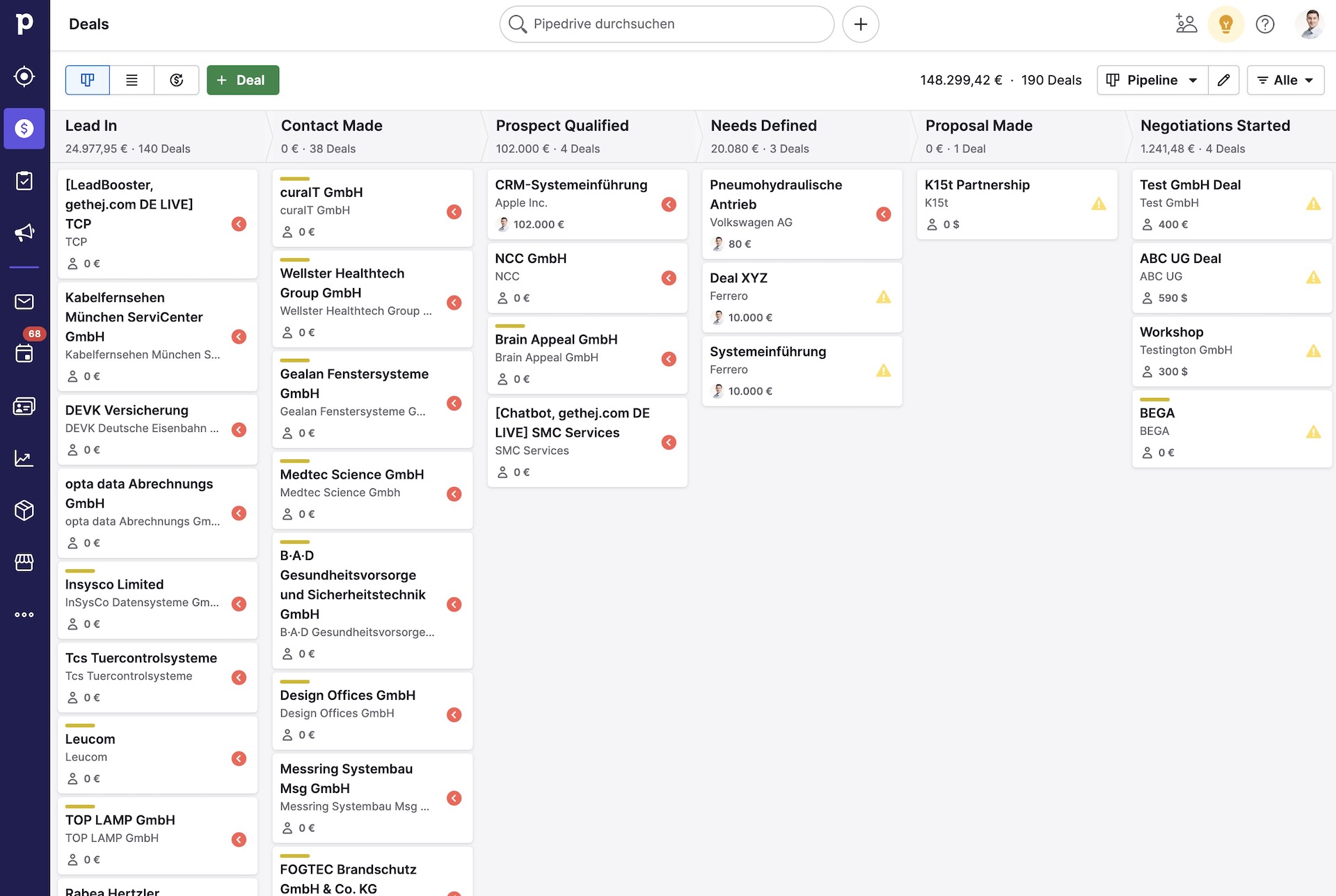Open Mail envelope icon in sidebar
Image resolution: width=1336 pixels, height=896 pixels.
(24, 301)
